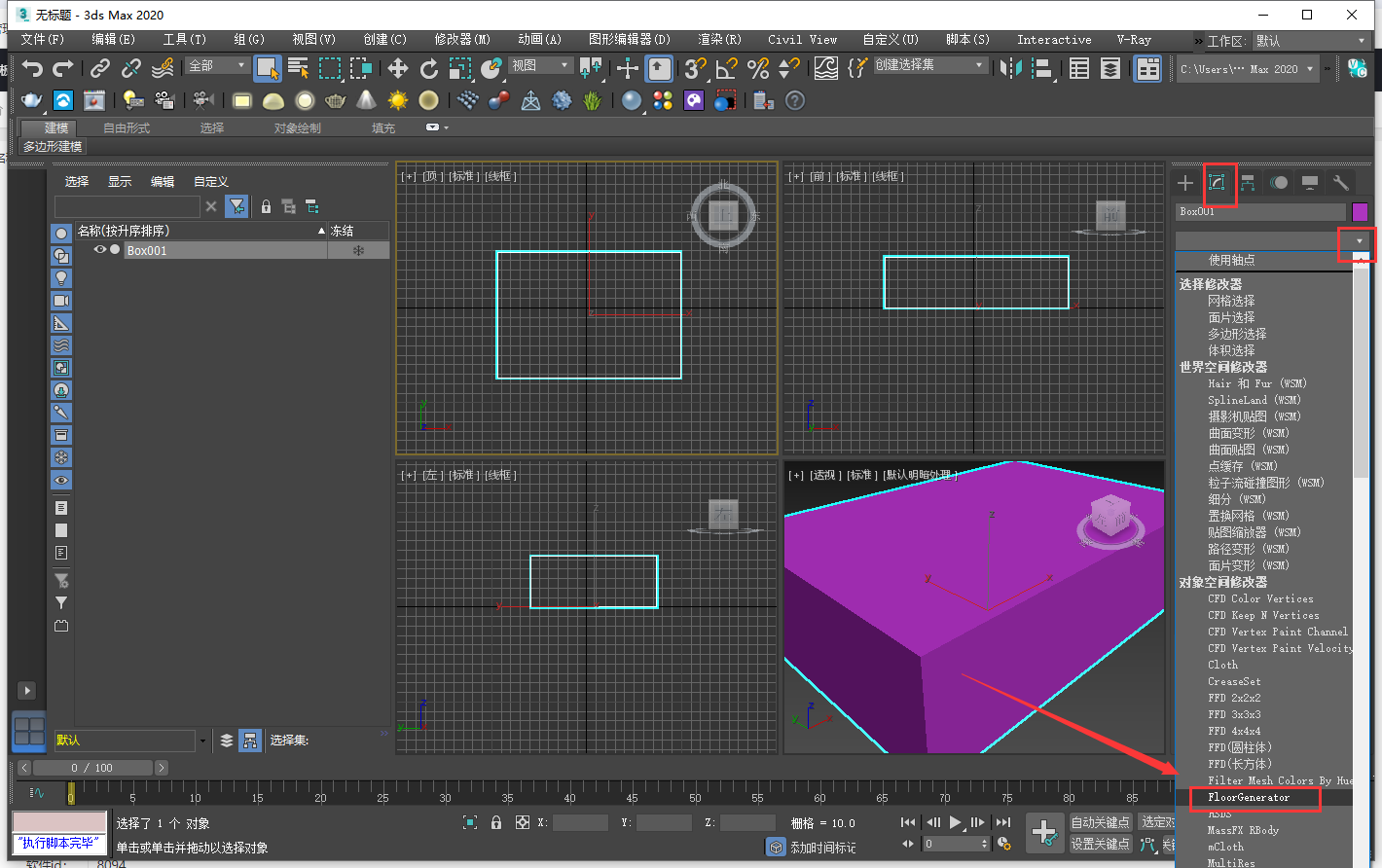Click the teapot render setup icon

click(32, 100)
